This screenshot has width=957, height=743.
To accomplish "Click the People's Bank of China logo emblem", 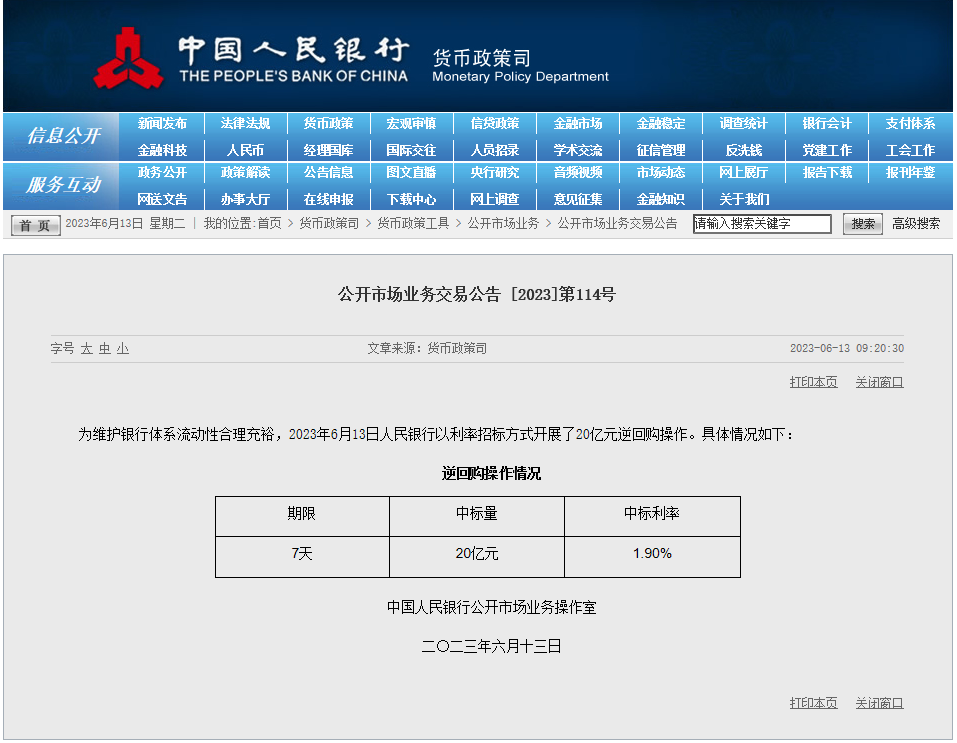I will [x=128, y=59].
